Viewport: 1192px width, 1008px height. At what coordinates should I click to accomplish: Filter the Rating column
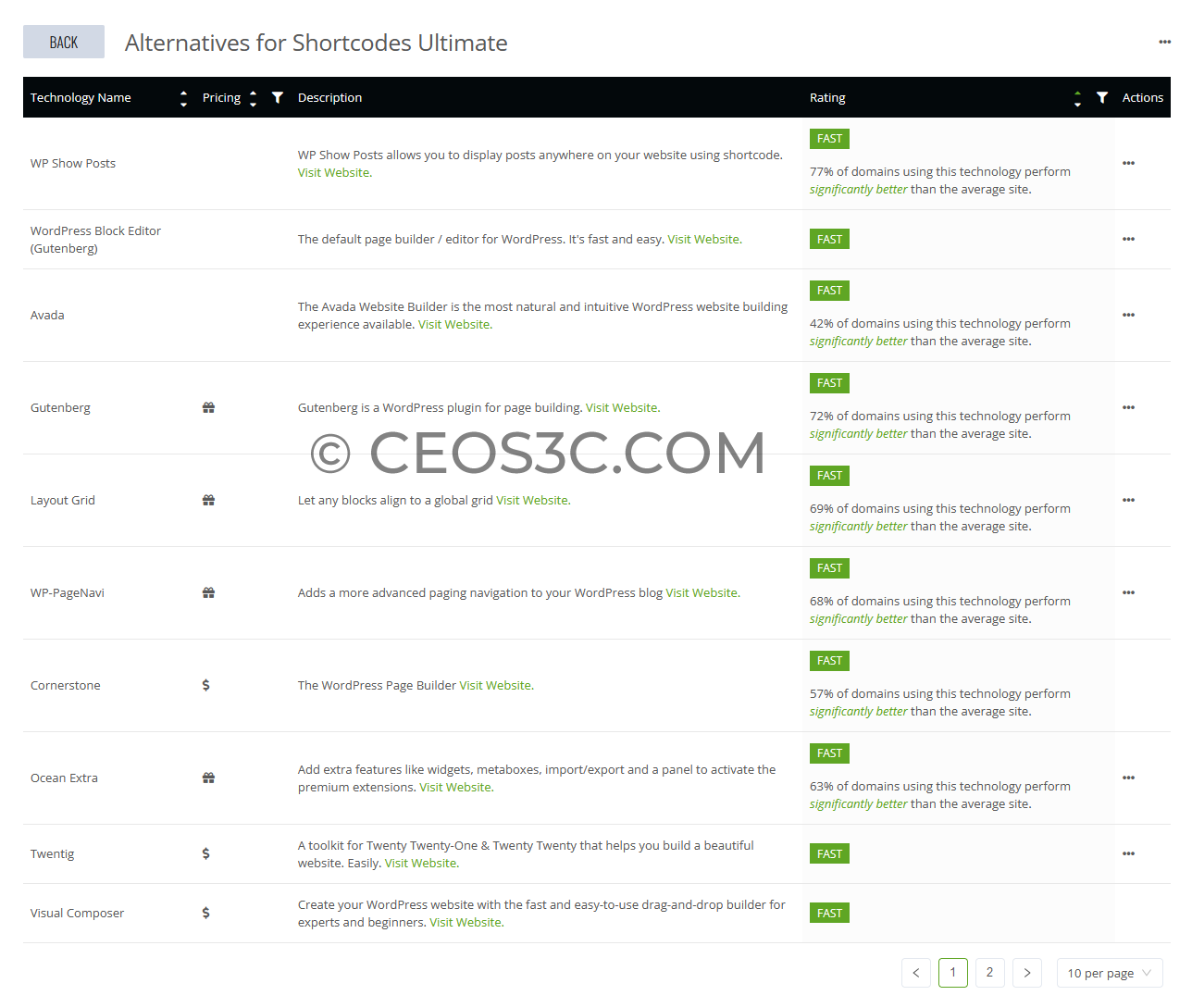1102,97
